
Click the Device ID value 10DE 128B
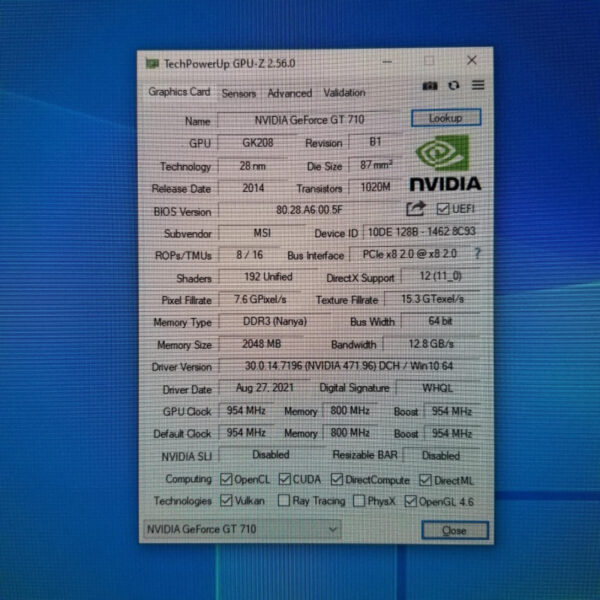click(x=421, y=232)
